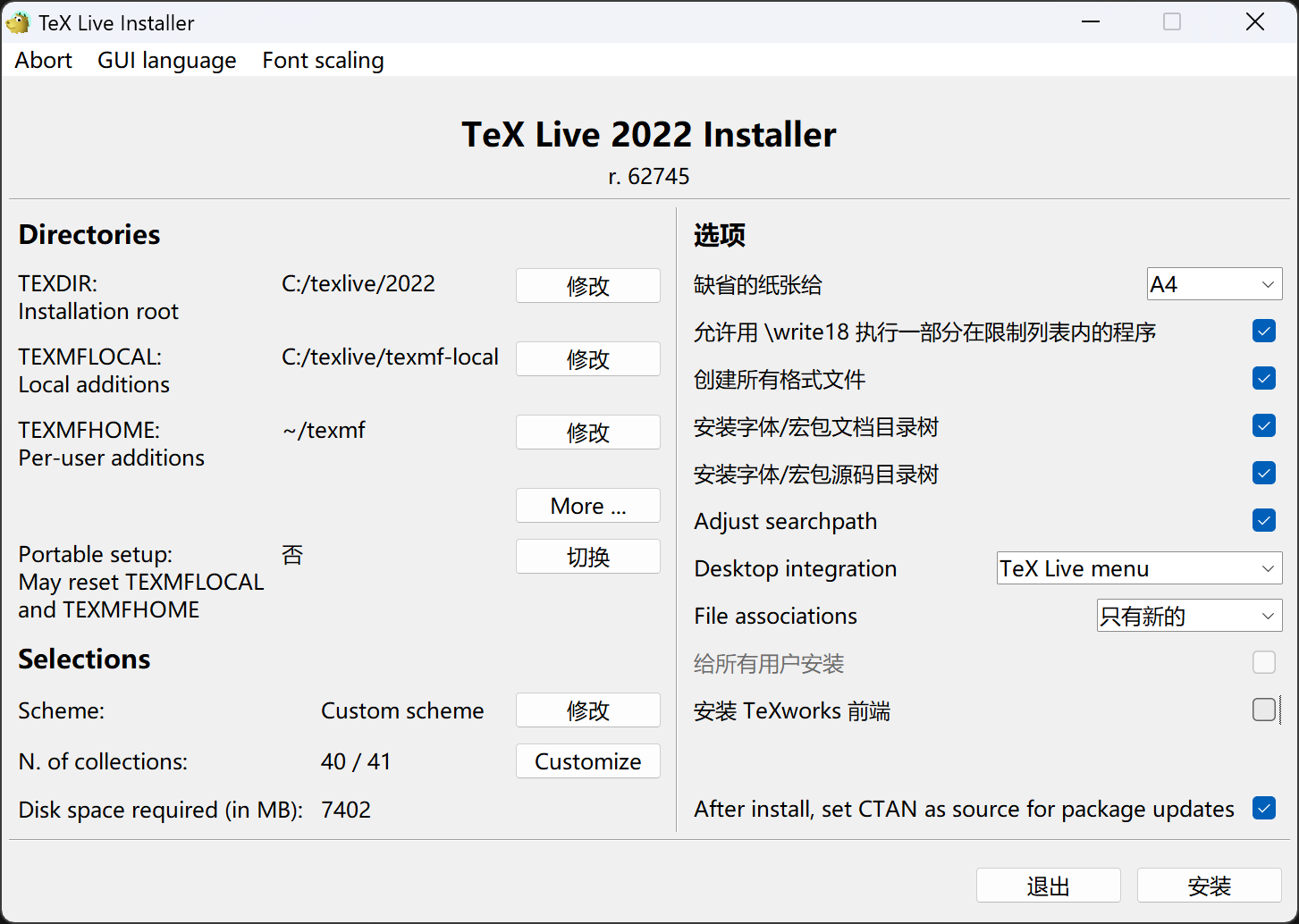Image resolution: width=1299 pixels, height=924 pixels.
Task: Open the Abort menu
Action: click(x=42, y=60)
